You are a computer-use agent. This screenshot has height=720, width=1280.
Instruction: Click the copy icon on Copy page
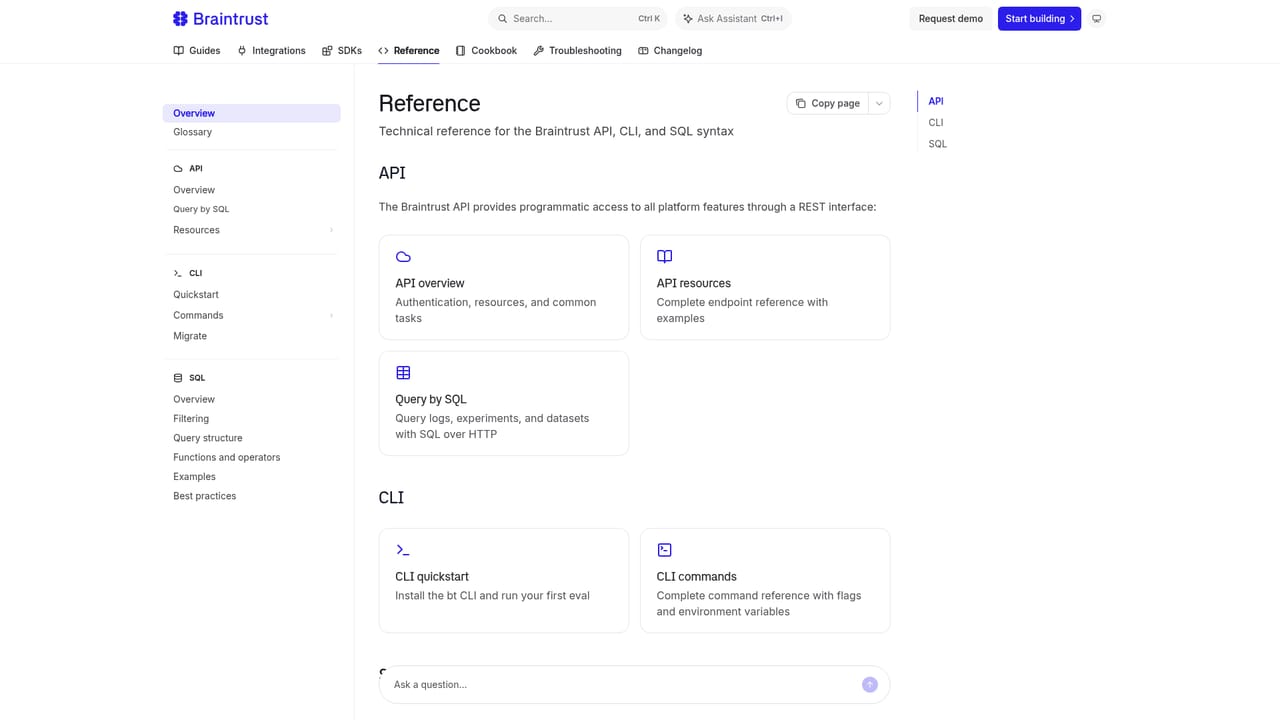coord(800,103)
